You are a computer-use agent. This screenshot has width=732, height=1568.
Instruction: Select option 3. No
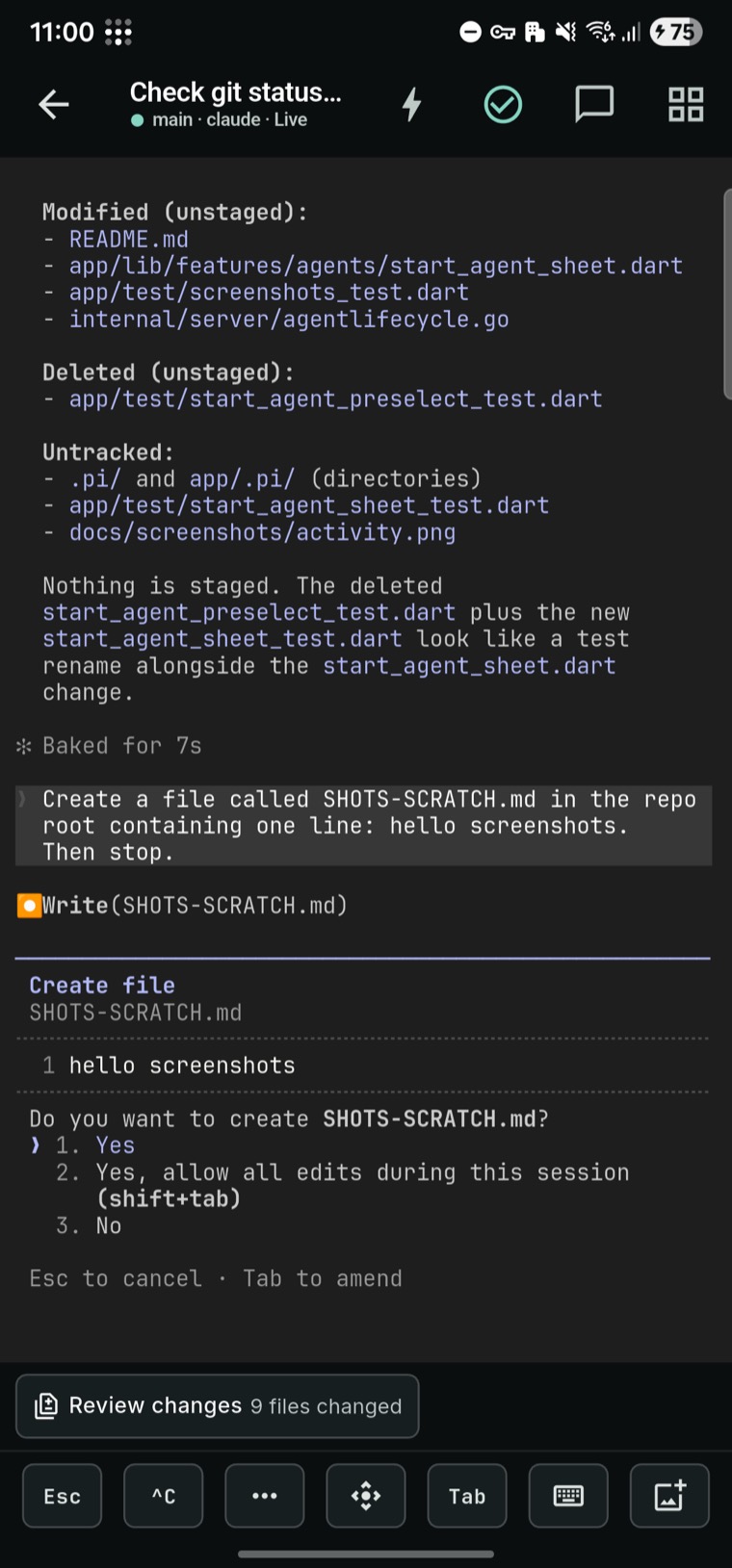[89, 1225]
